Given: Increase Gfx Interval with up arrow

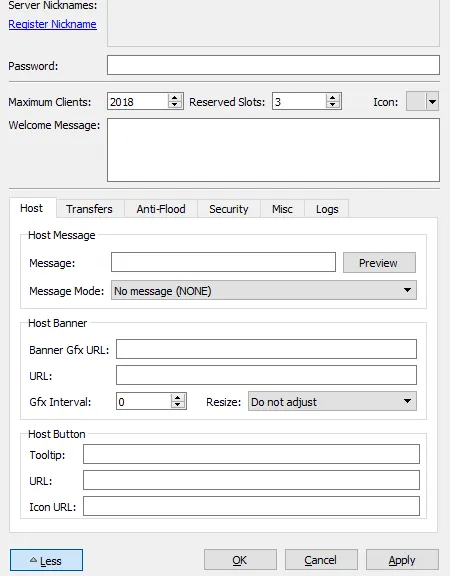Looking at the screenshot, I should point(177,397).
